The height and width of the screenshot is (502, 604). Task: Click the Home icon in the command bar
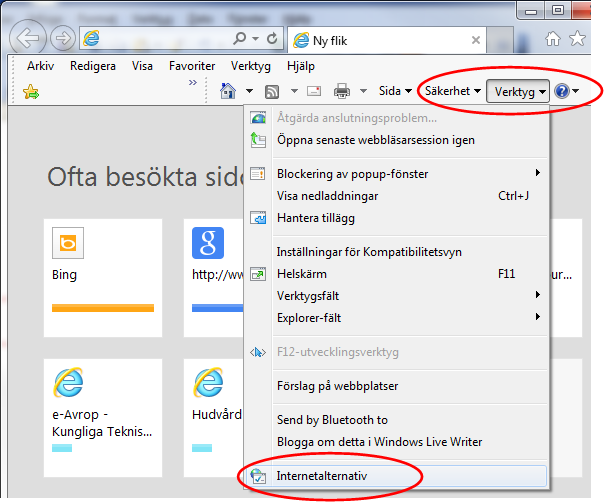point(228,91)
